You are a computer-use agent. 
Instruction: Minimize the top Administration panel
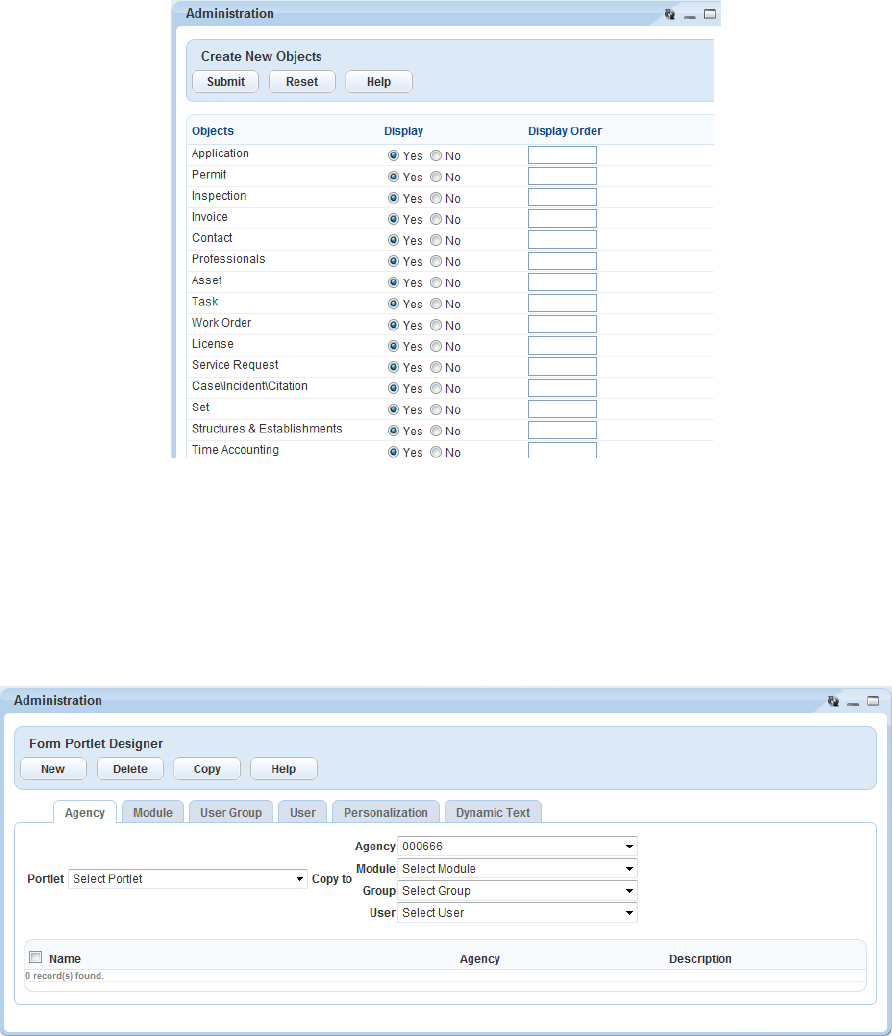coord(690,15)
